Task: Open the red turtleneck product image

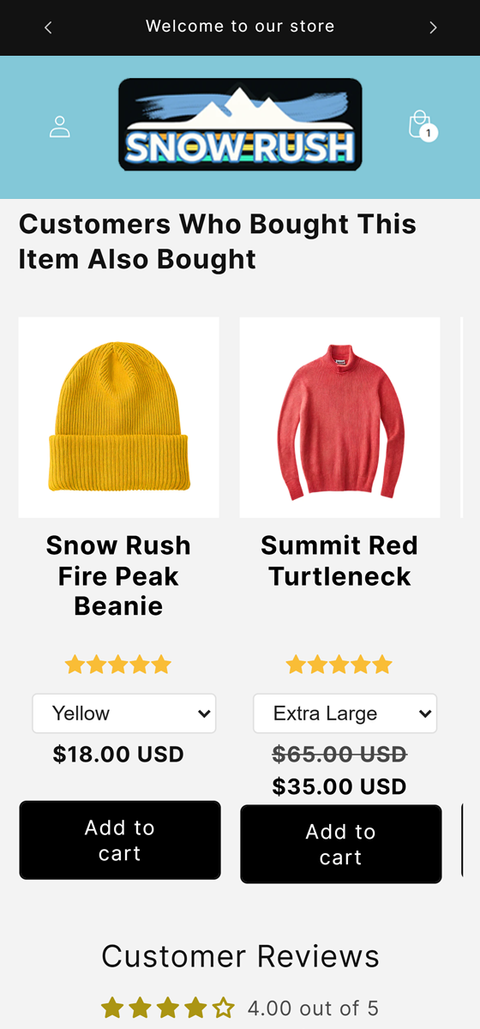Action: pyautogui.click(x=340, y=417)
